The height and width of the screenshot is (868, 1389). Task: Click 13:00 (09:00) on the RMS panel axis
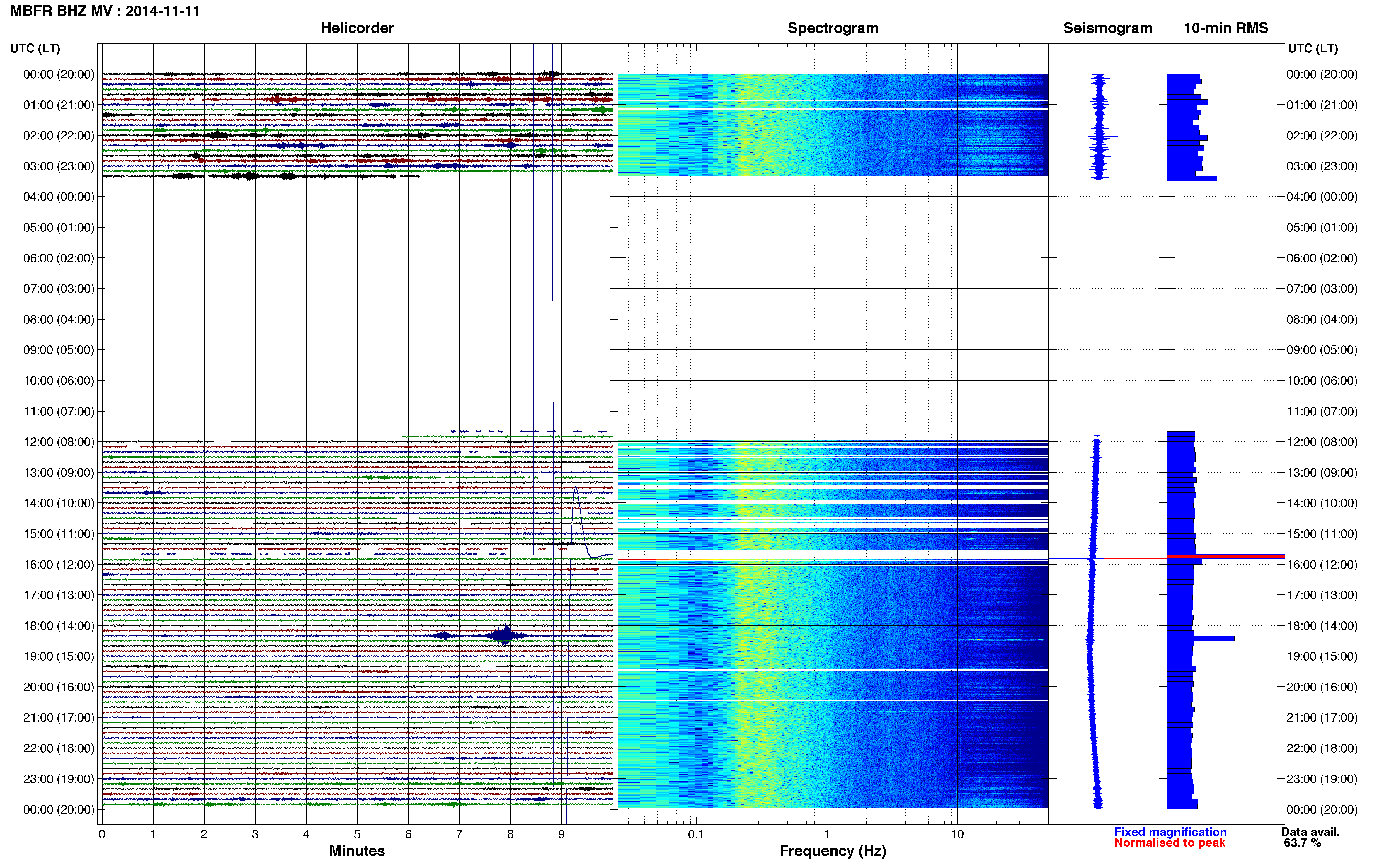click(x=1322, y=473)
